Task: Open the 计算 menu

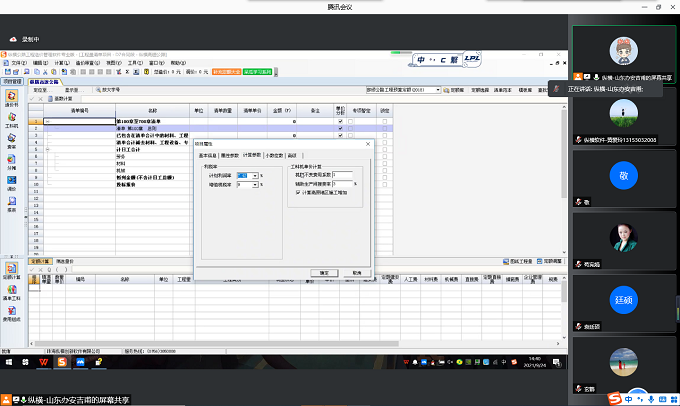Action: pyautogui.click(x=62, y=63)
